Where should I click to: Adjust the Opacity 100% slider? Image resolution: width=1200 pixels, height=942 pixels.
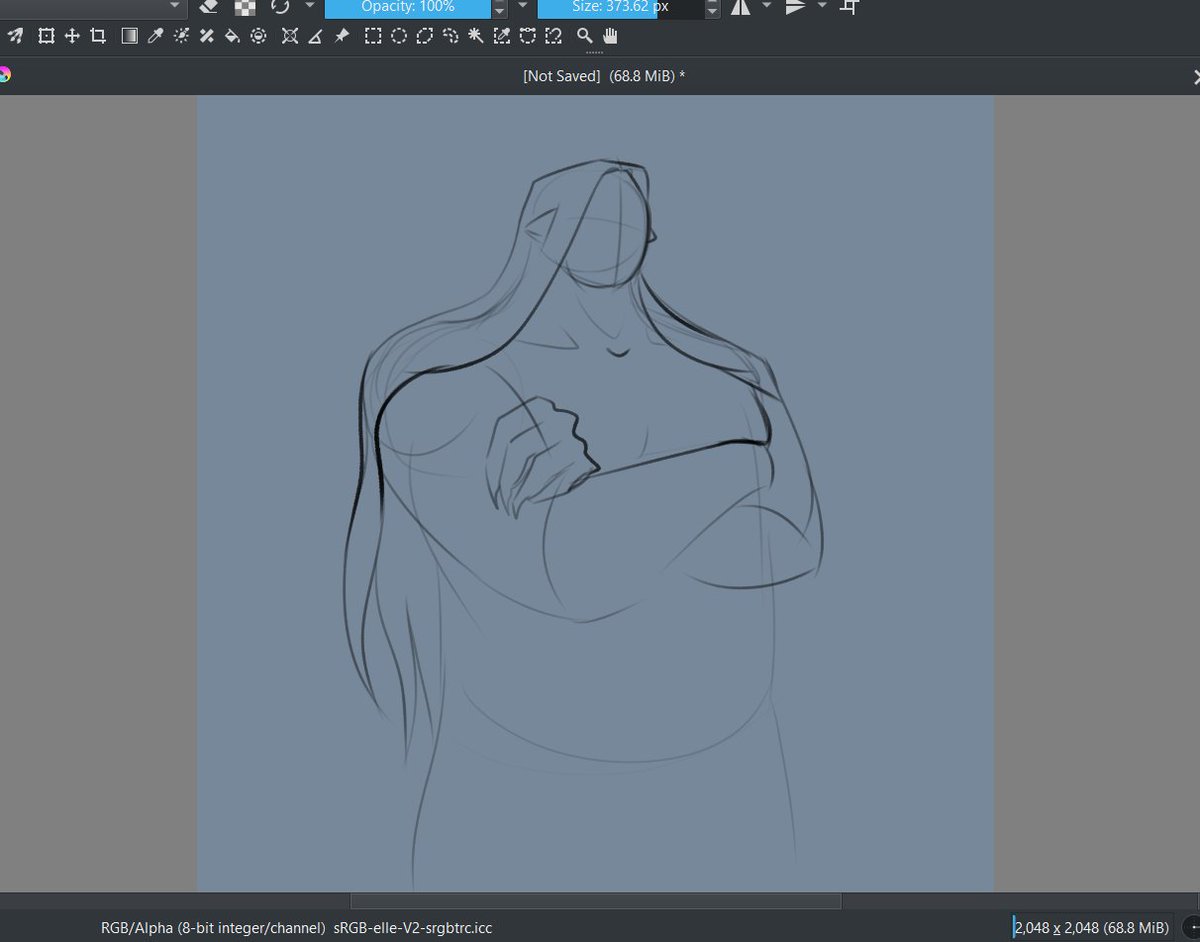(x=408, y=8)
